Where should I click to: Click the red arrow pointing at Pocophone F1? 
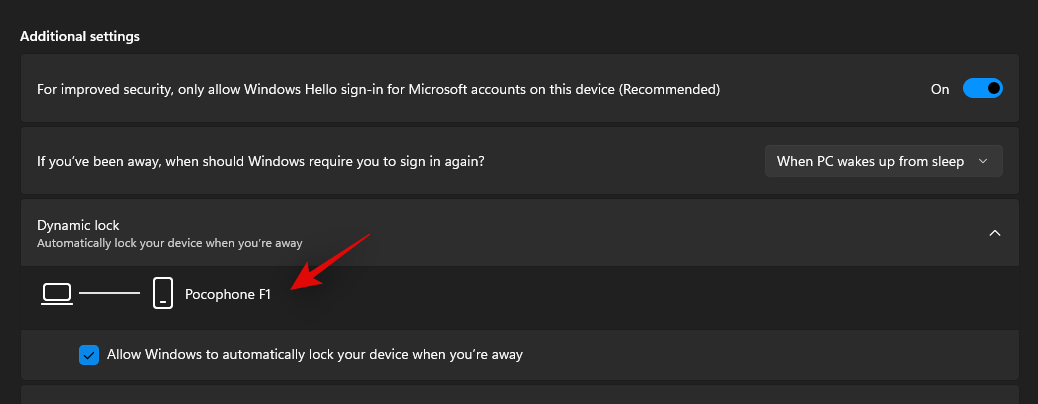tap(330, 262)
